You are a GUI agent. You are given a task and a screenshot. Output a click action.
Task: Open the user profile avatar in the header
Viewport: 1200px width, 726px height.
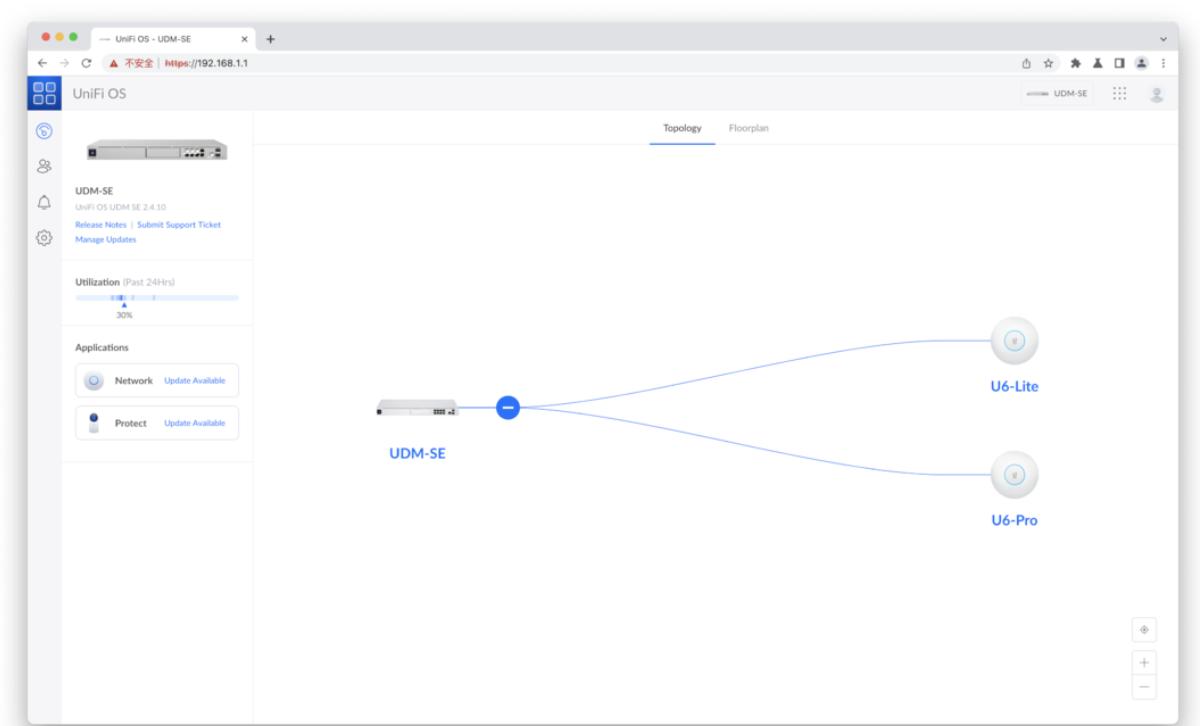click(x=1158, y=94)
